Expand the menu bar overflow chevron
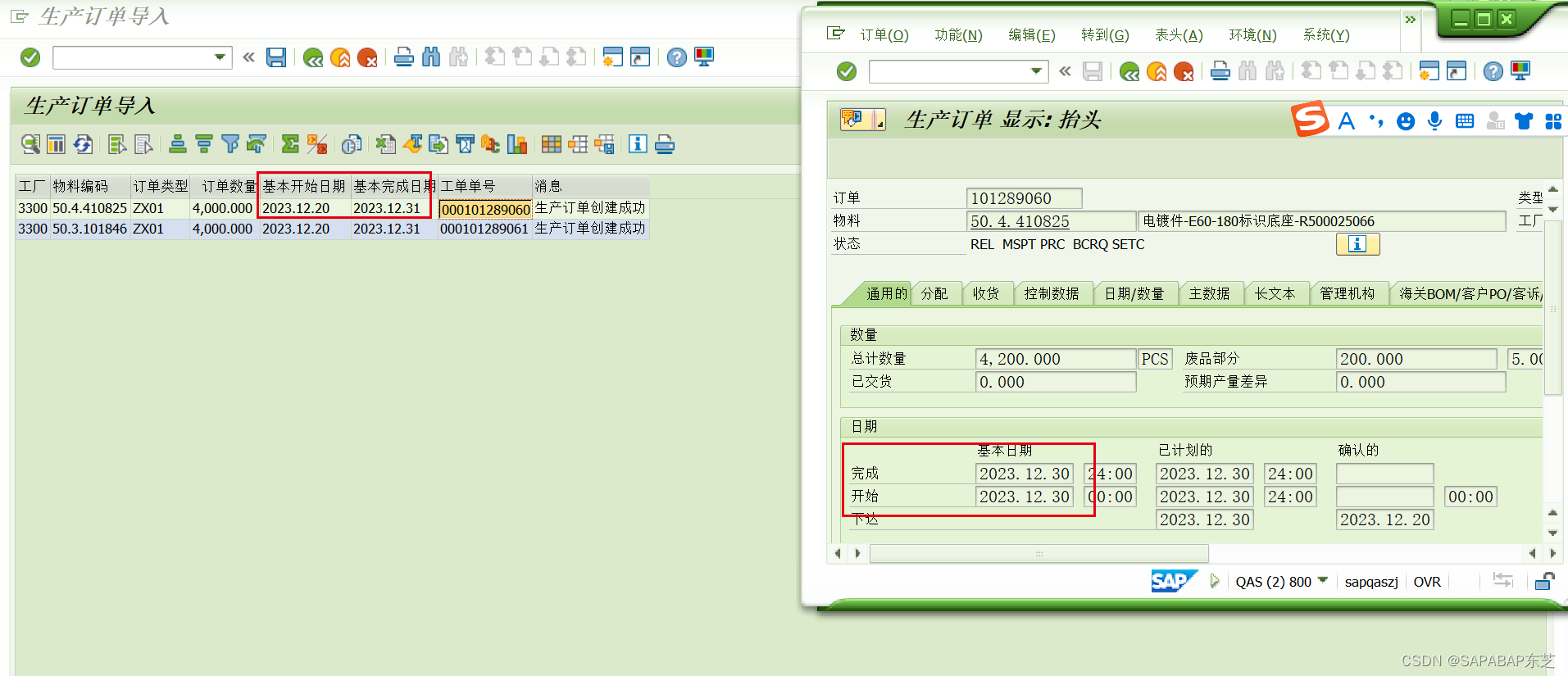 [x=1410, y=20]
